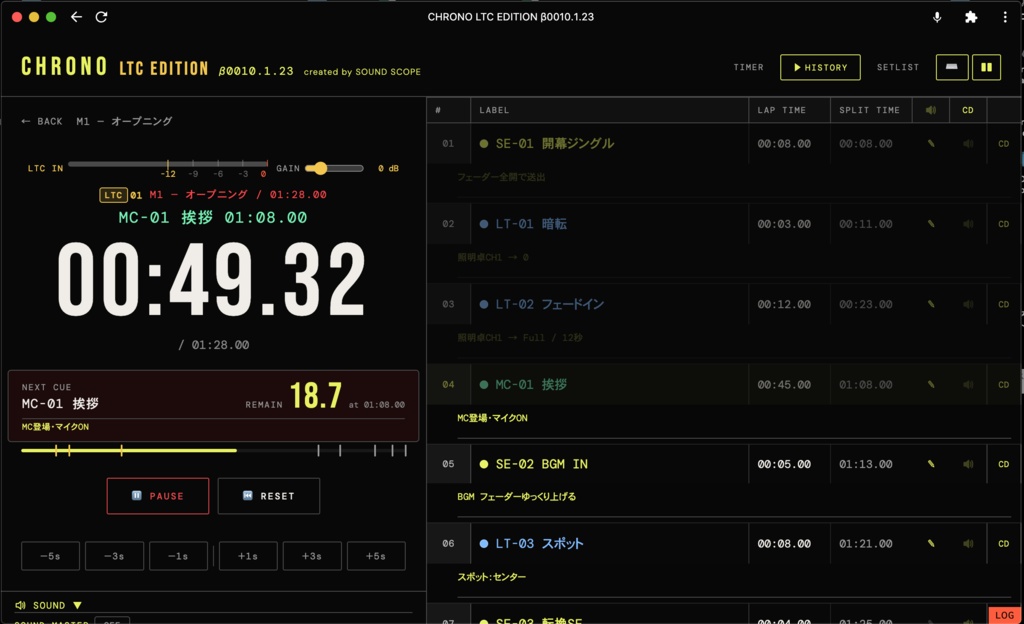Edit the LT-03 スポット cue with its pencil icon
The width and height of the screenshot is (1024, 624).
click(931, 544)
